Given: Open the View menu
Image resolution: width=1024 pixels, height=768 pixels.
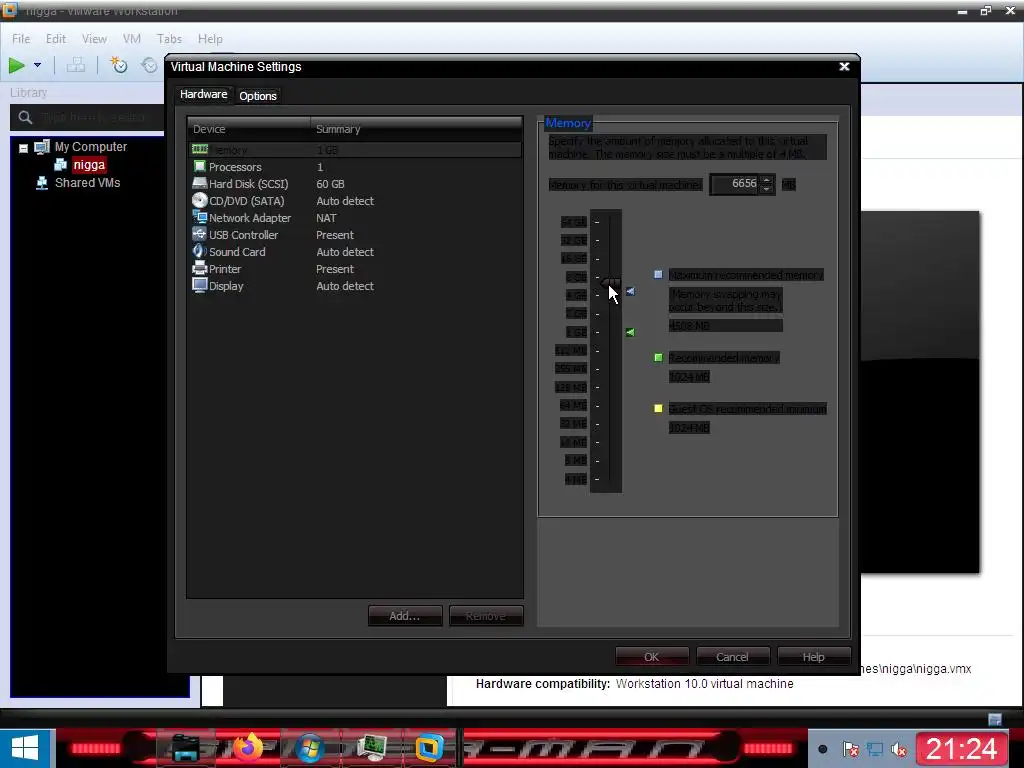Looking at the screenshot, I should [x=94, y=39].
